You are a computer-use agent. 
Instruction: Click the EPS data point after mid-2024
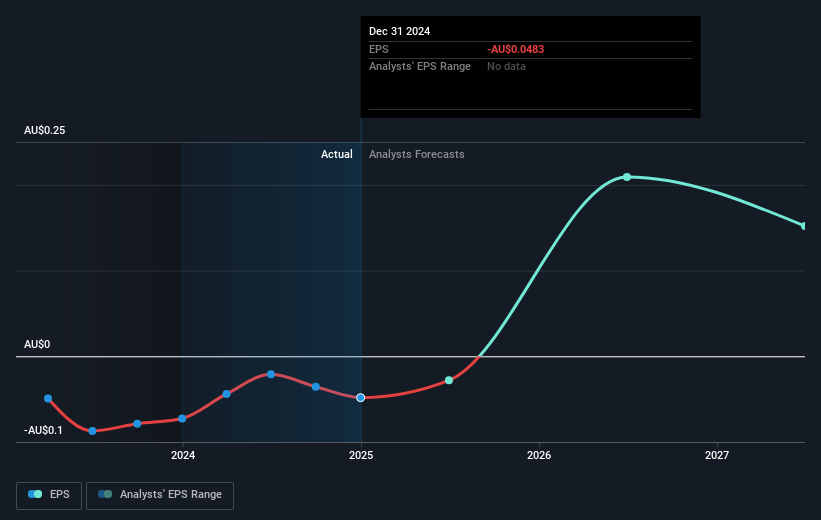pos(316,387)
